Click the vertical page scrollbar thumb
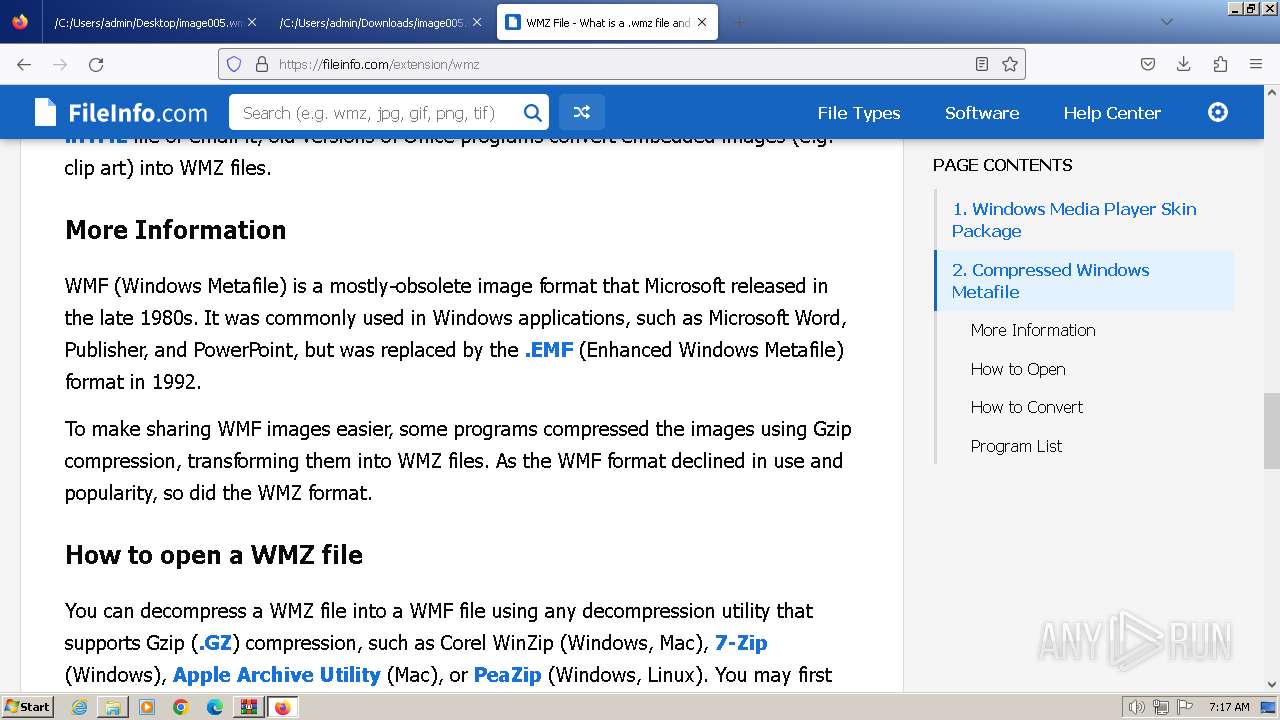The height and width of the screenshot is (720, 1280). (1271, 430)
